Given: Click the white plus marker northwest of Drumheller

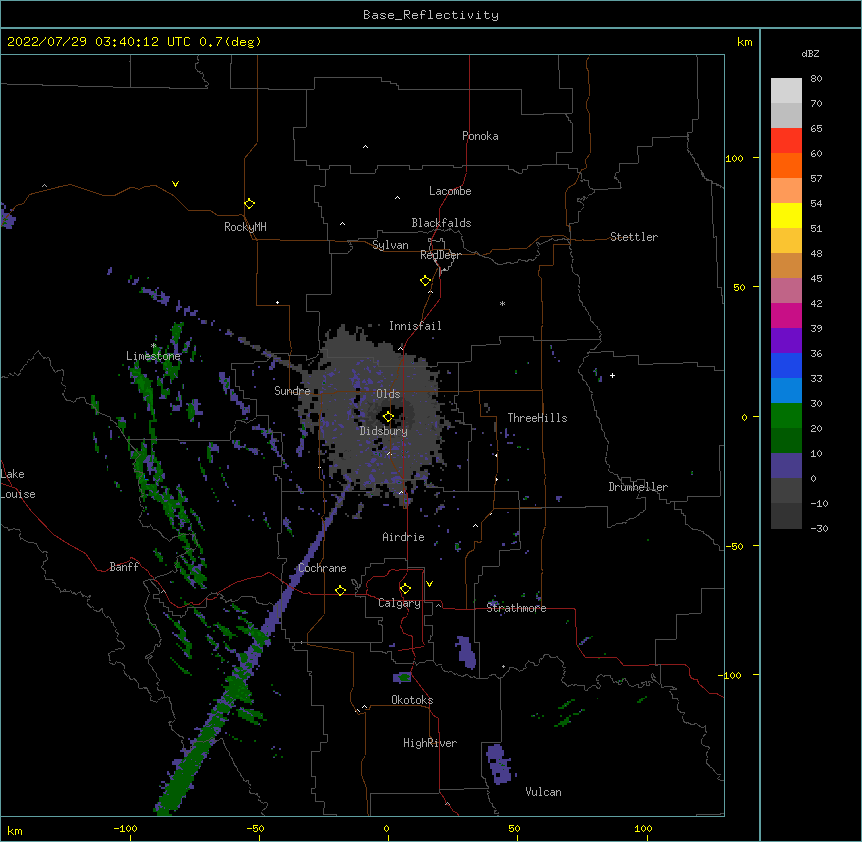Looking at the screenshot, I should (x=612, y=375).
